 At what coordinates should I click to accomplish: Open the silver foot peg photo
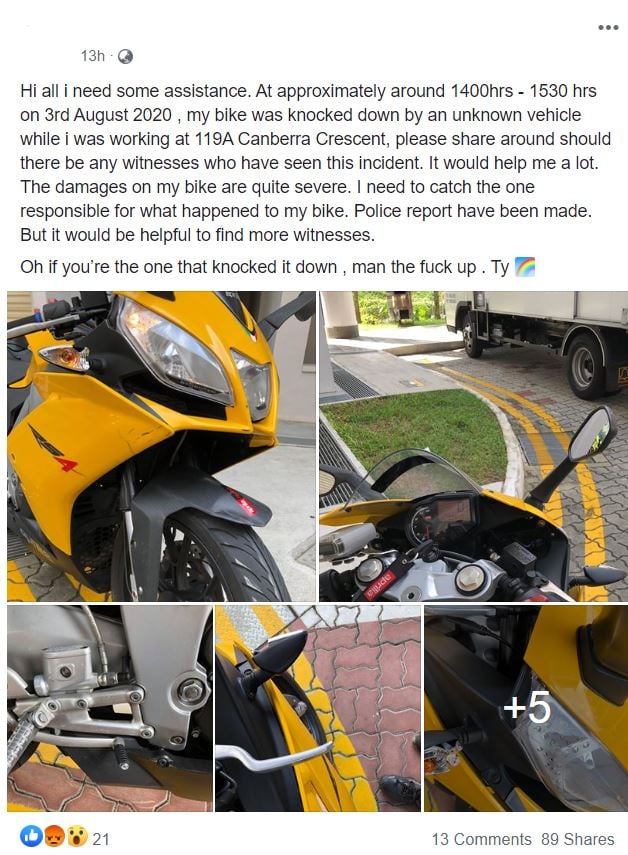pyautogui.click(x=110, y=708)
